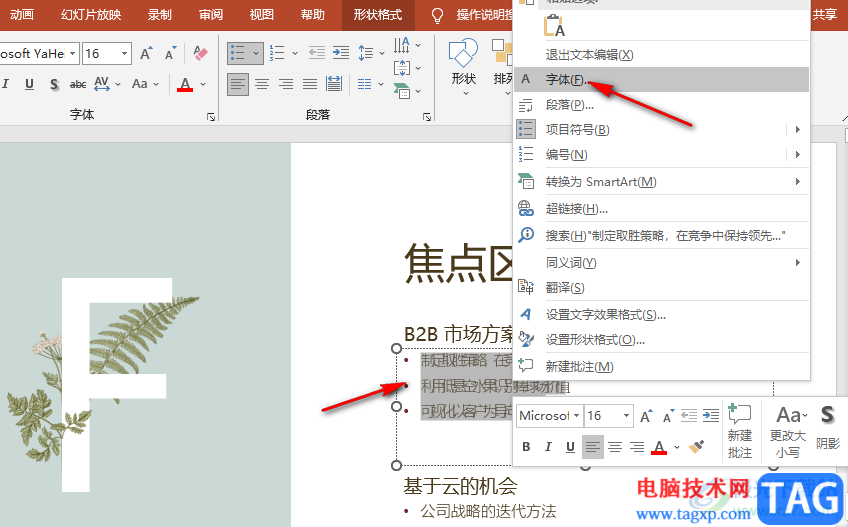Toggle italic in the ribbon font group
This screenshot has width=848, height=527.
6,84
